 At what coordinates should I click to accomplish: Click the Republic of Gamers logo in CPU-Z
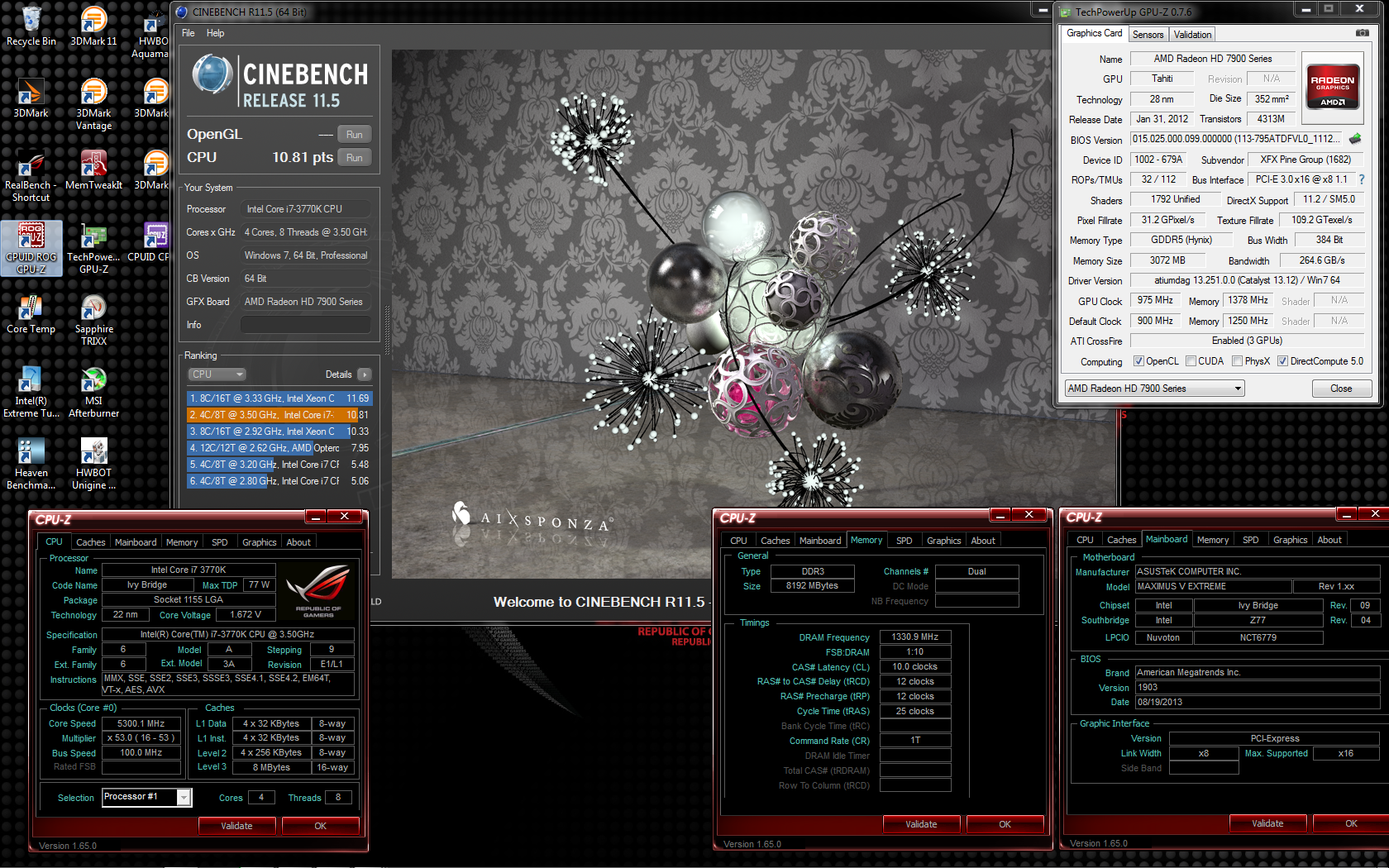pos(318,589)
